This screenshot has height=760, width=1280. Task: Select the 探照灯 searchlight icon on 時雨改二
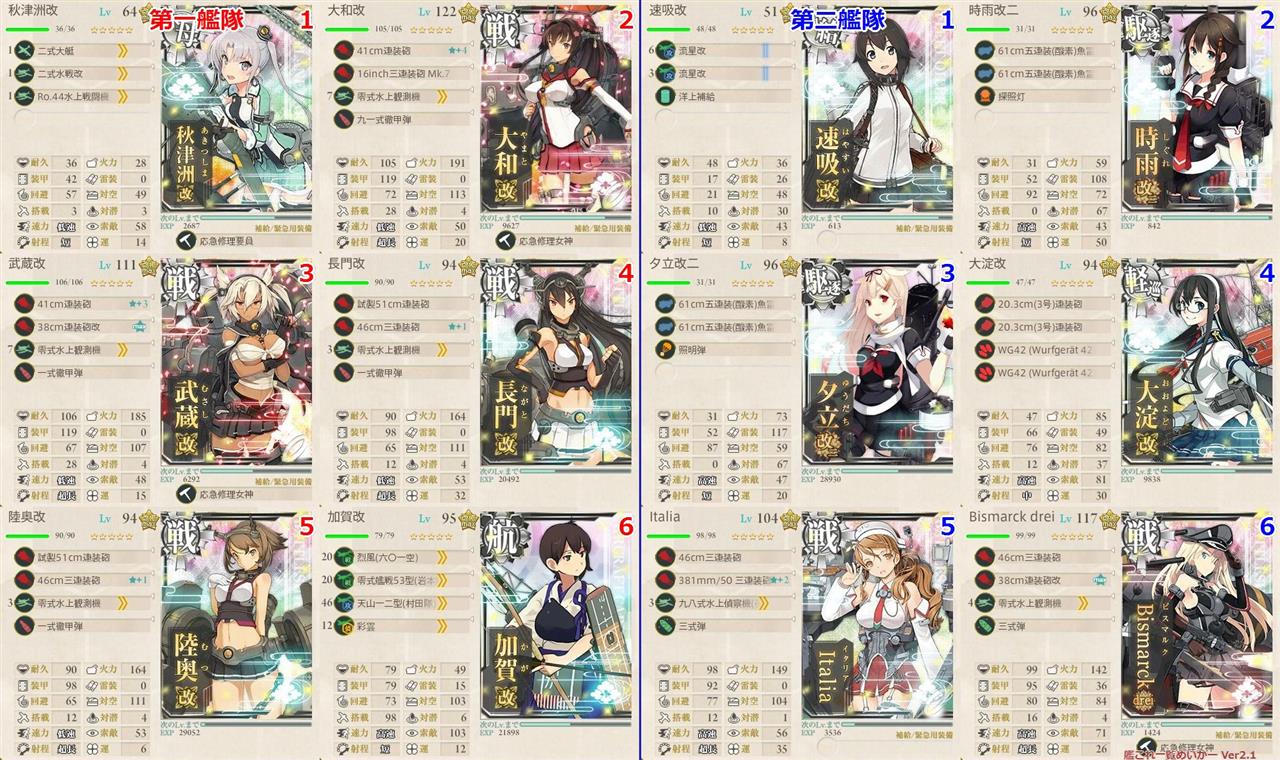[981, 96]
